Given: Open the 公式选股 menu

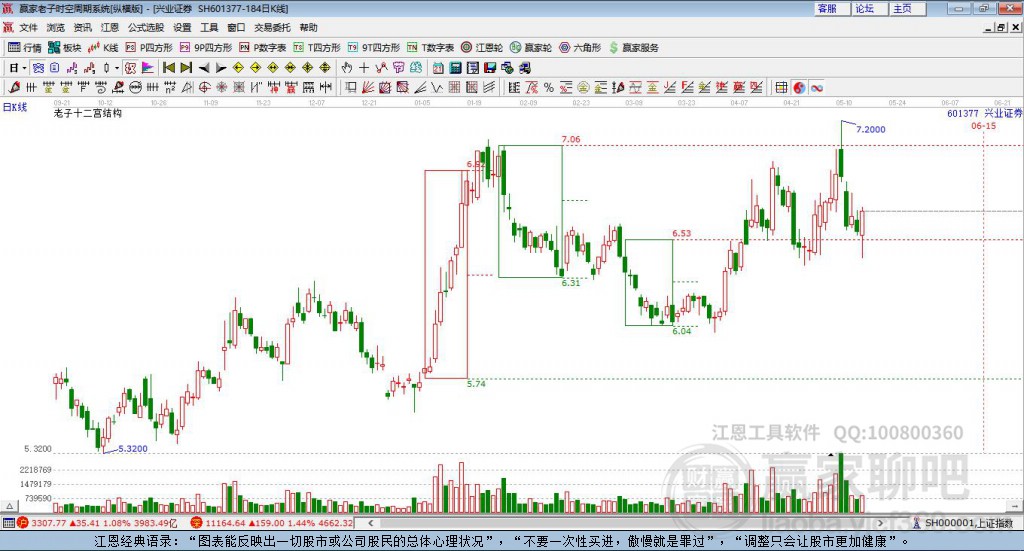Looking at the screenshot, I should tap(146, 27).
